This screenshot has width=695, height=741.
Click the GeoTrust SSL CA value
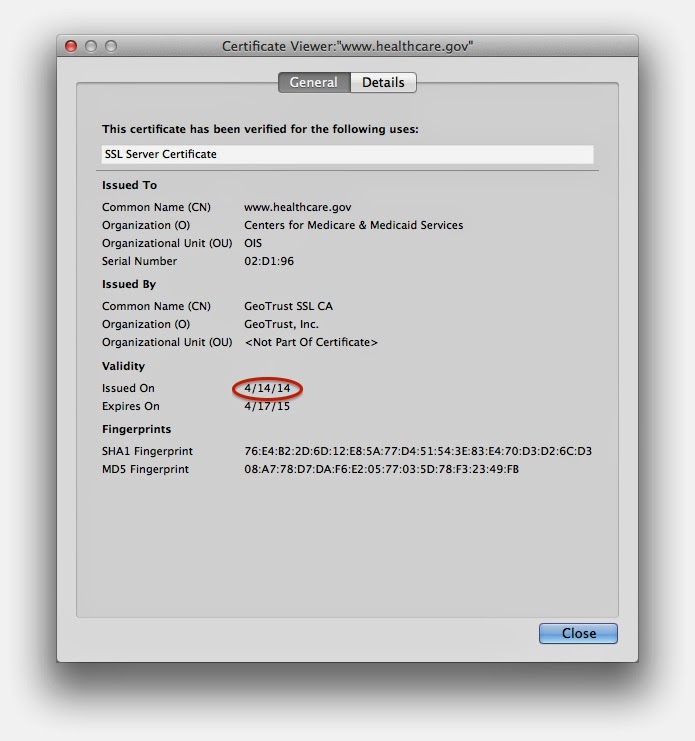coord(288,306)
